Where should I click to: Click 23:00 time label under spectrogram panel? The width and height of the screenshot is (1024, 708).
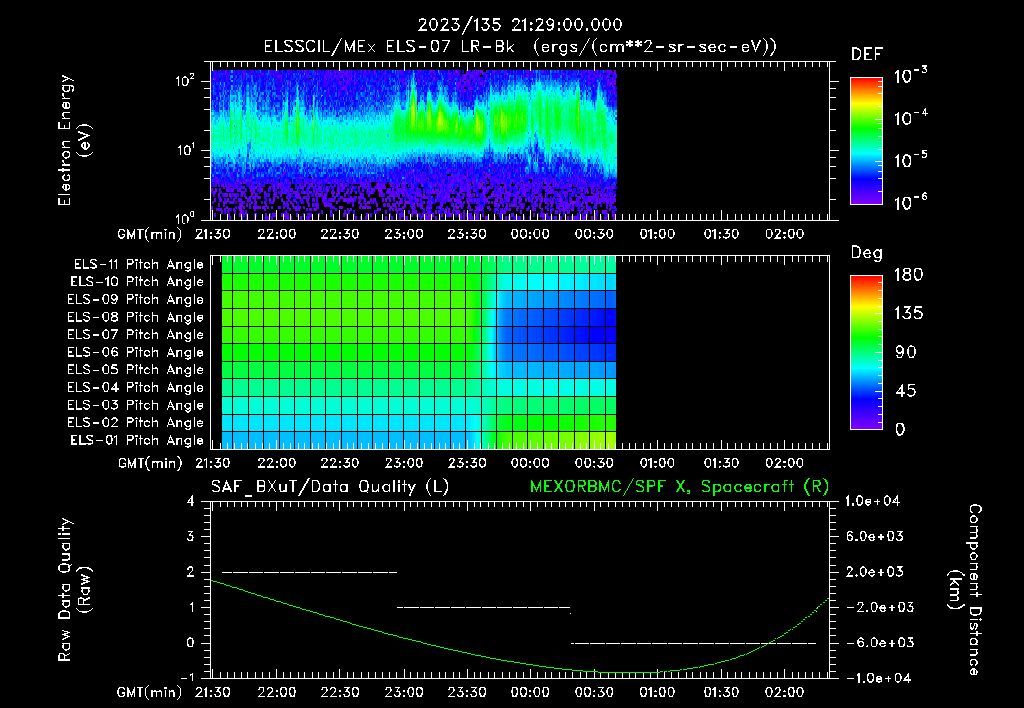[403, 234]
